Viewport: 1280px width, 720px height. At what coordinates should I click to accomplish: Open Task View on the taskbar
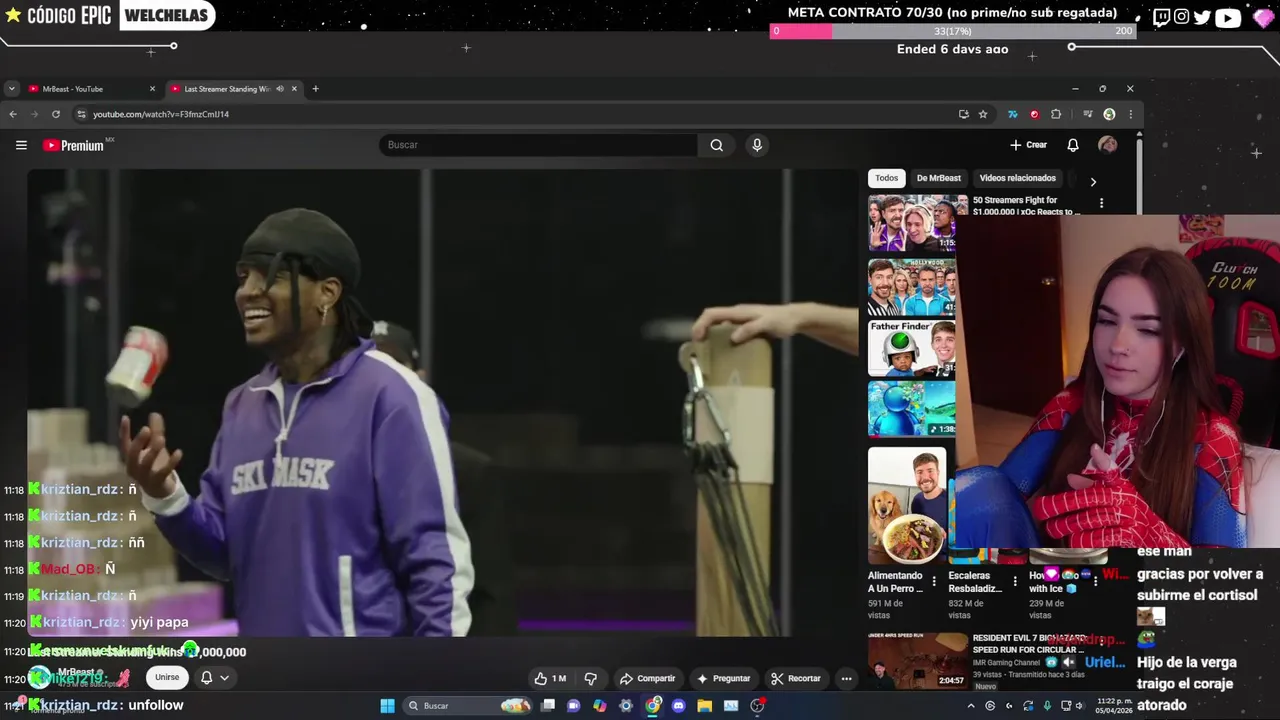(548, 706)
